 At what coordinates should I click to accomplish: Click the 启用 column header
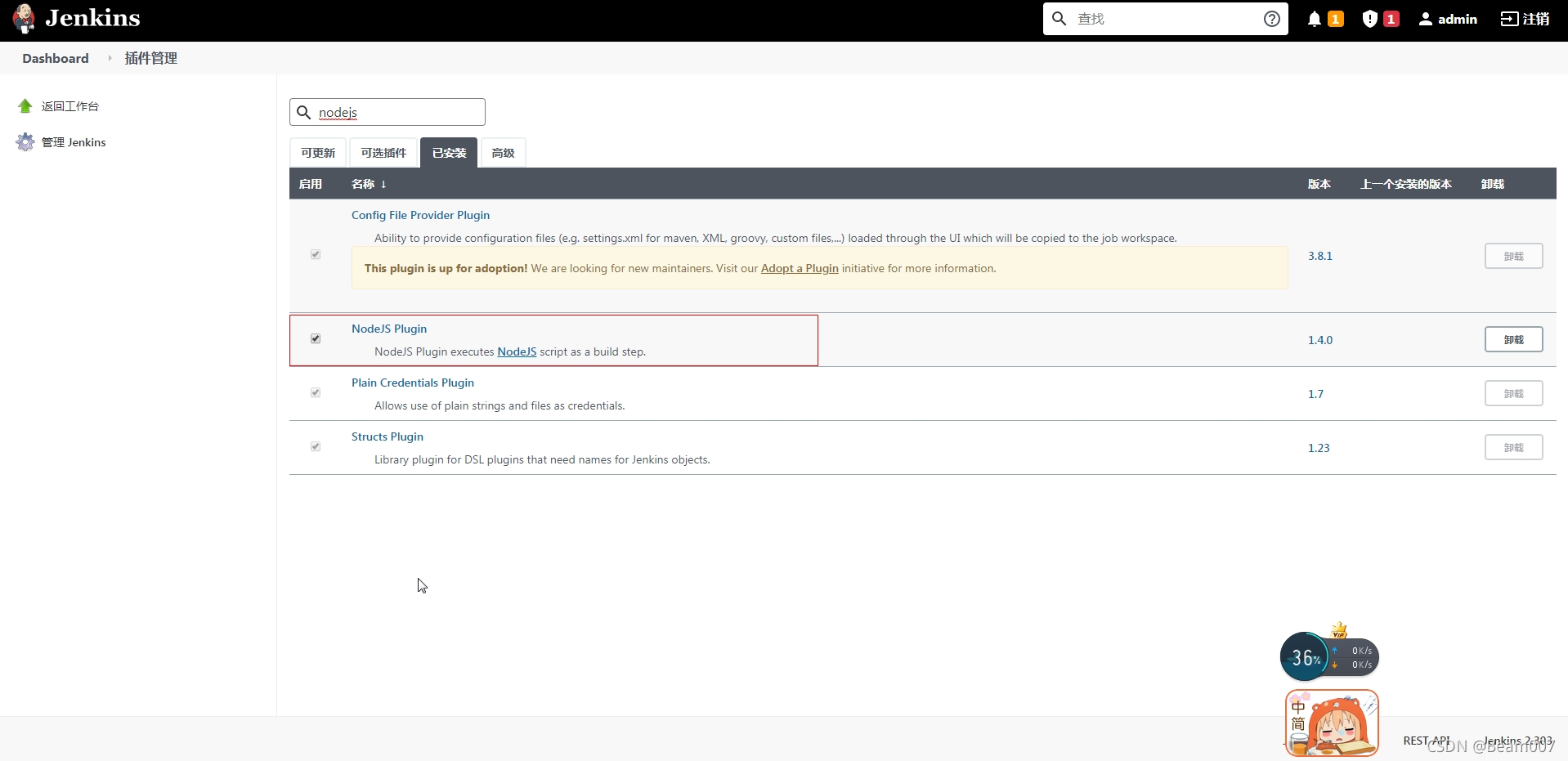click(x=311, y=184)
